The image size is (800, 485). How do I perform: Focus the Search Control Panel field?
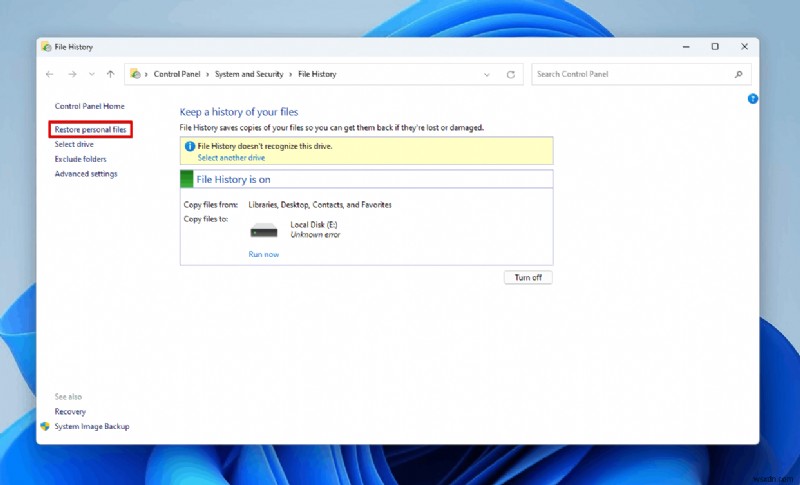[641, 74]
